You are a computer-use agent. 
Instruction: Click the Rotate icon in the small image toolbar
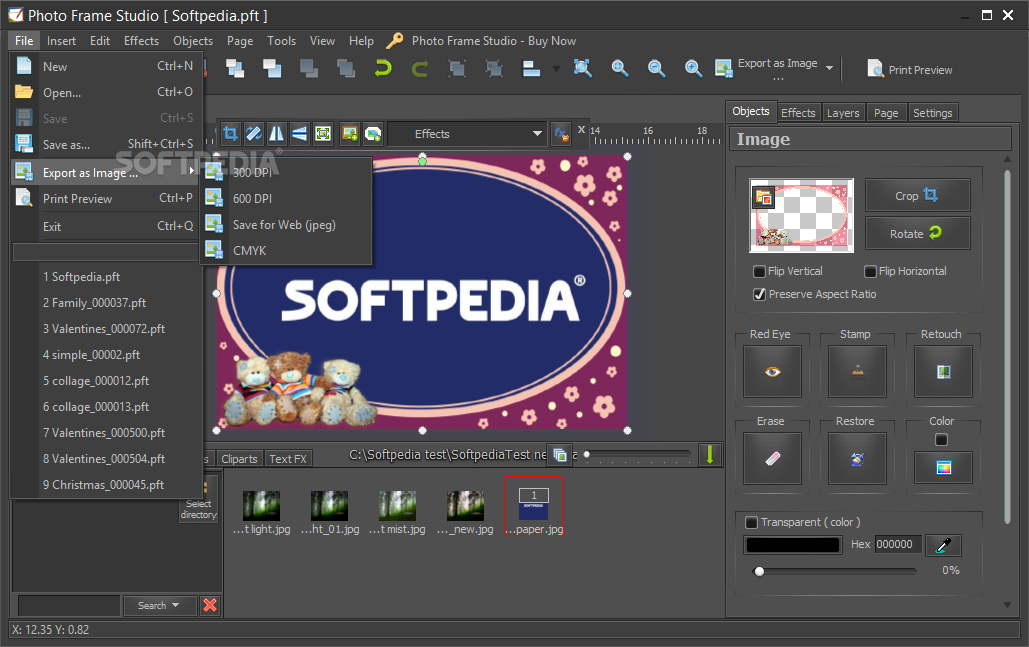[x=253, y=134]
